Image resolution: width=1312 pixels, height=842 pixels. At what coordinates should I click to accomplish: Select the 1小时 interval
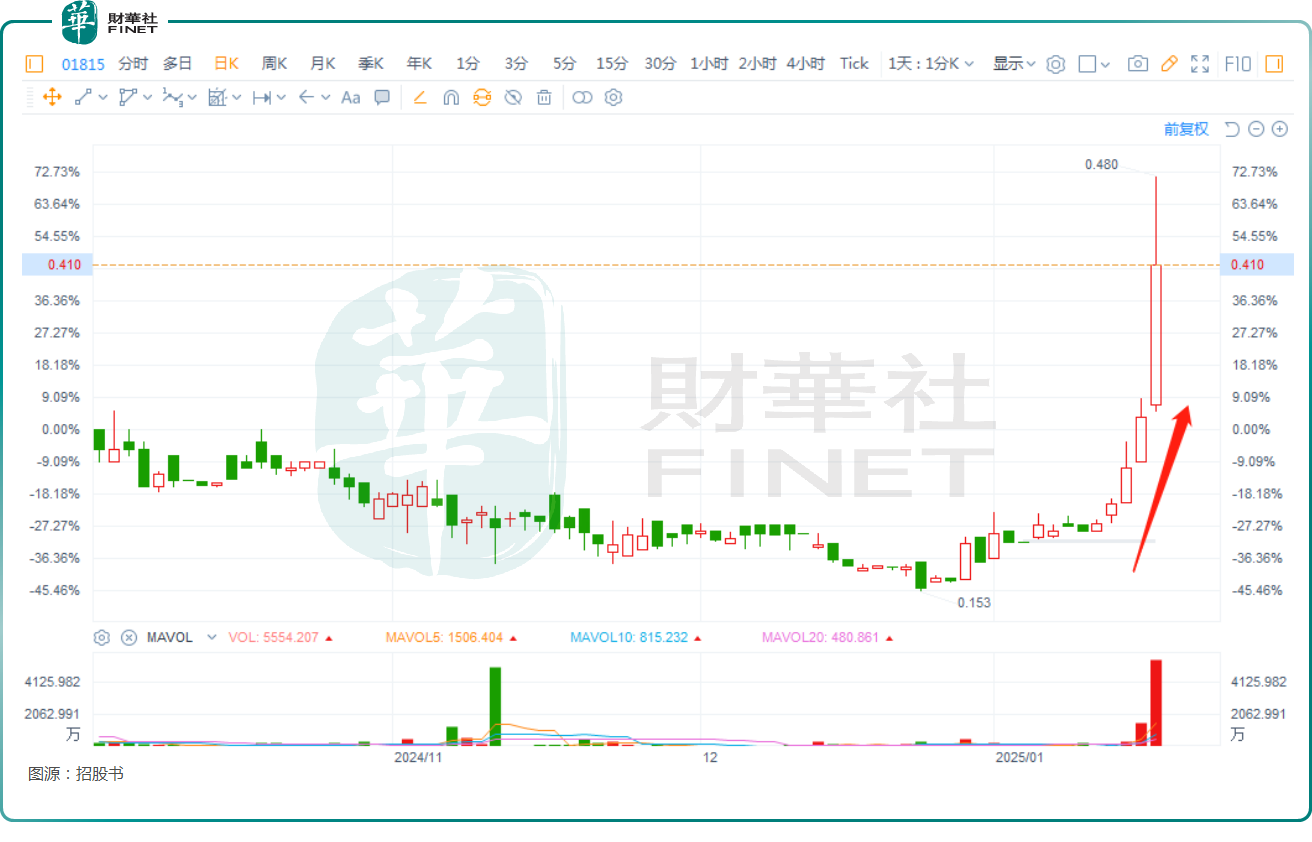click(x=709, y=64)
